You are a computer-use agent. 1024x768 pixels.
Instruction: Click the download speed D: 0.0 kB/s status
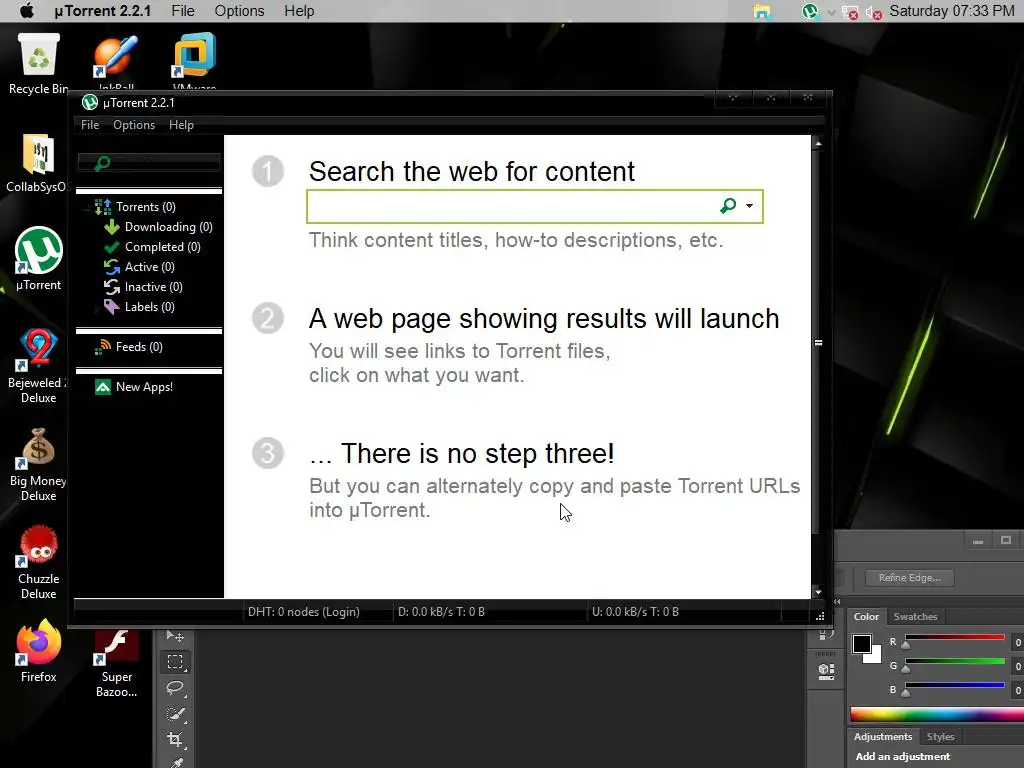[441, 612]
